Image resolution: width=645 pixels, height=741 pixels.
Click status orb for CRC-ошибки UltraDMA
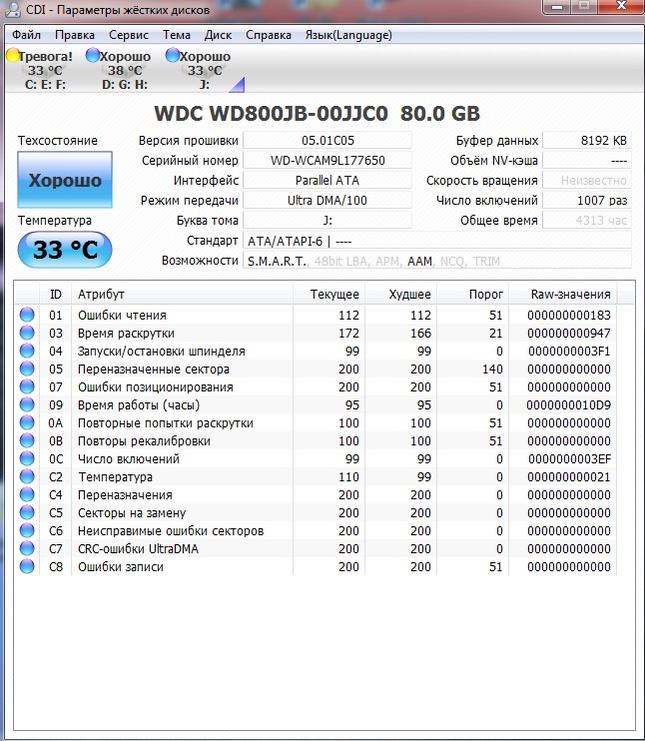pyautogui.click(x=27, y=548)
